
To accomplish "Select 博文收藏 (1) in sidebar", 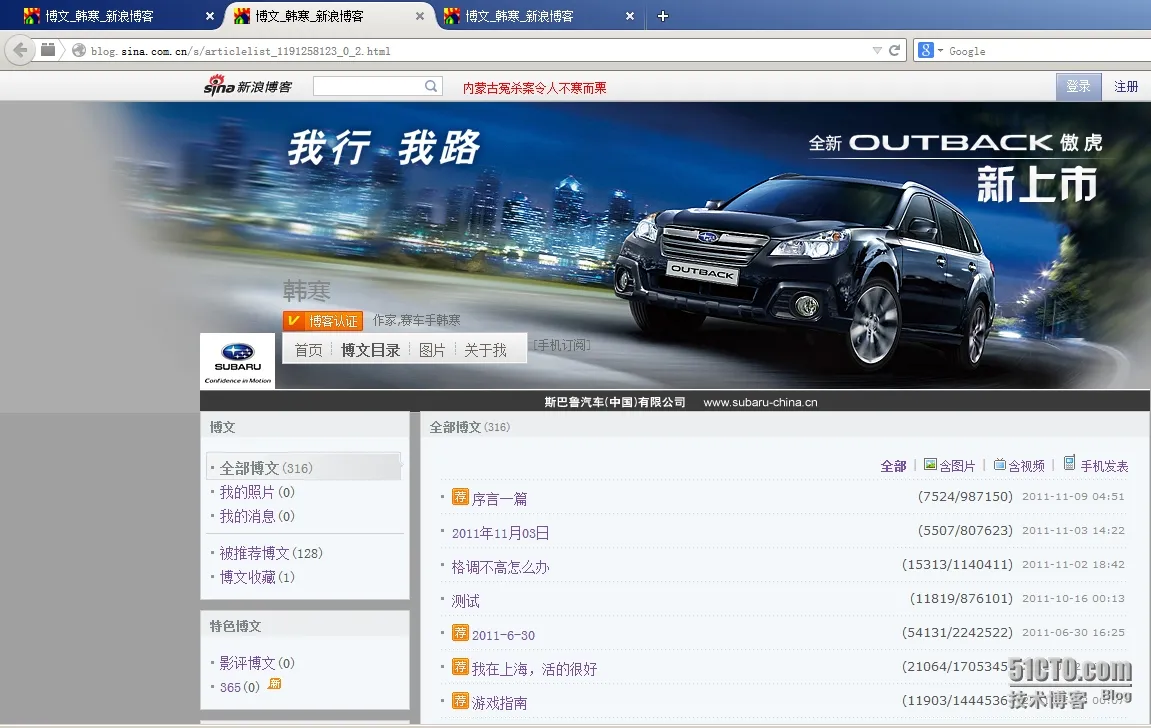I will tap(257, 578).
